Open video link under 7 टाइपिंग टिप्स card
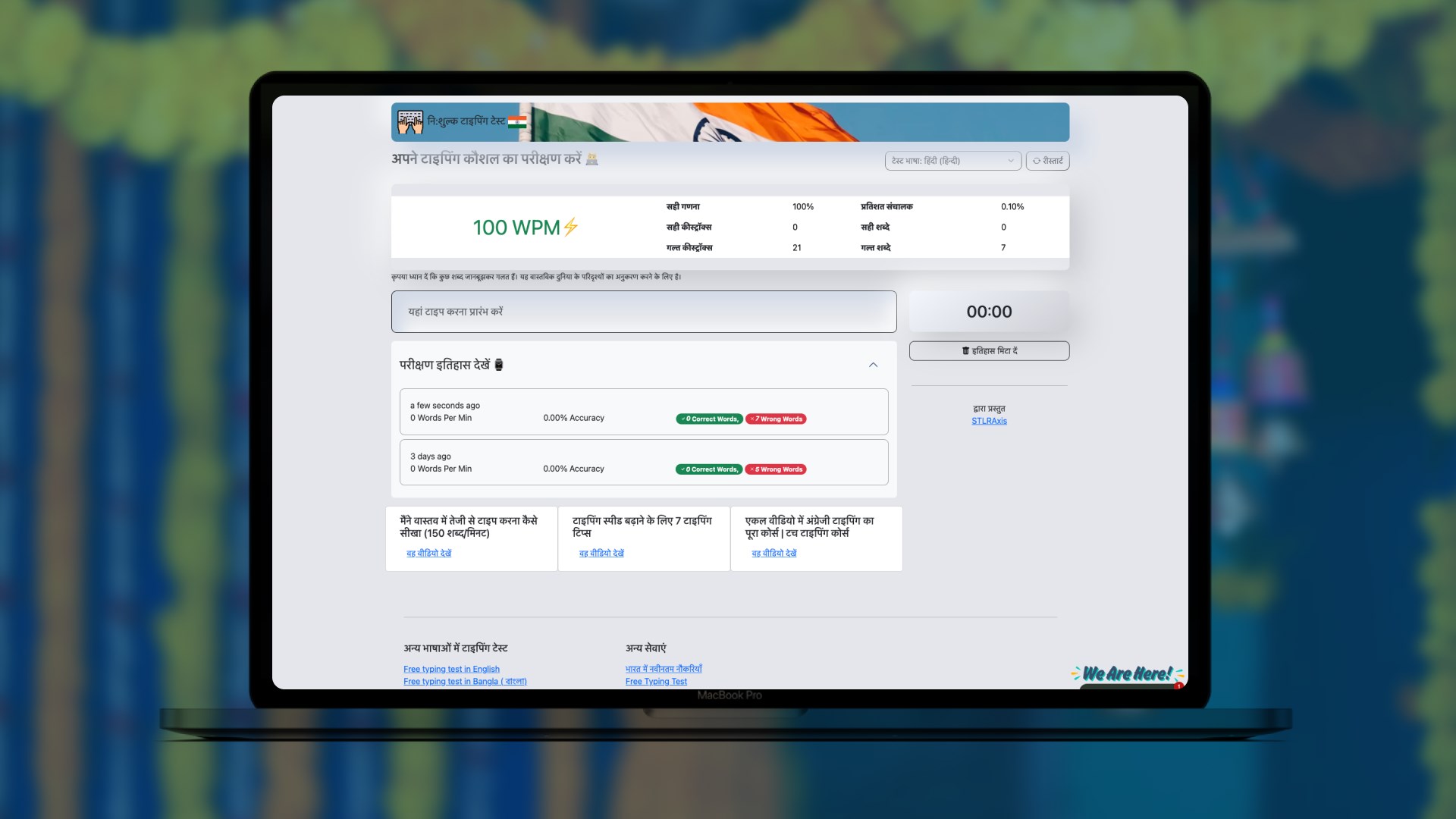Screen dimensions: 1456x819 tap(601, 554)
